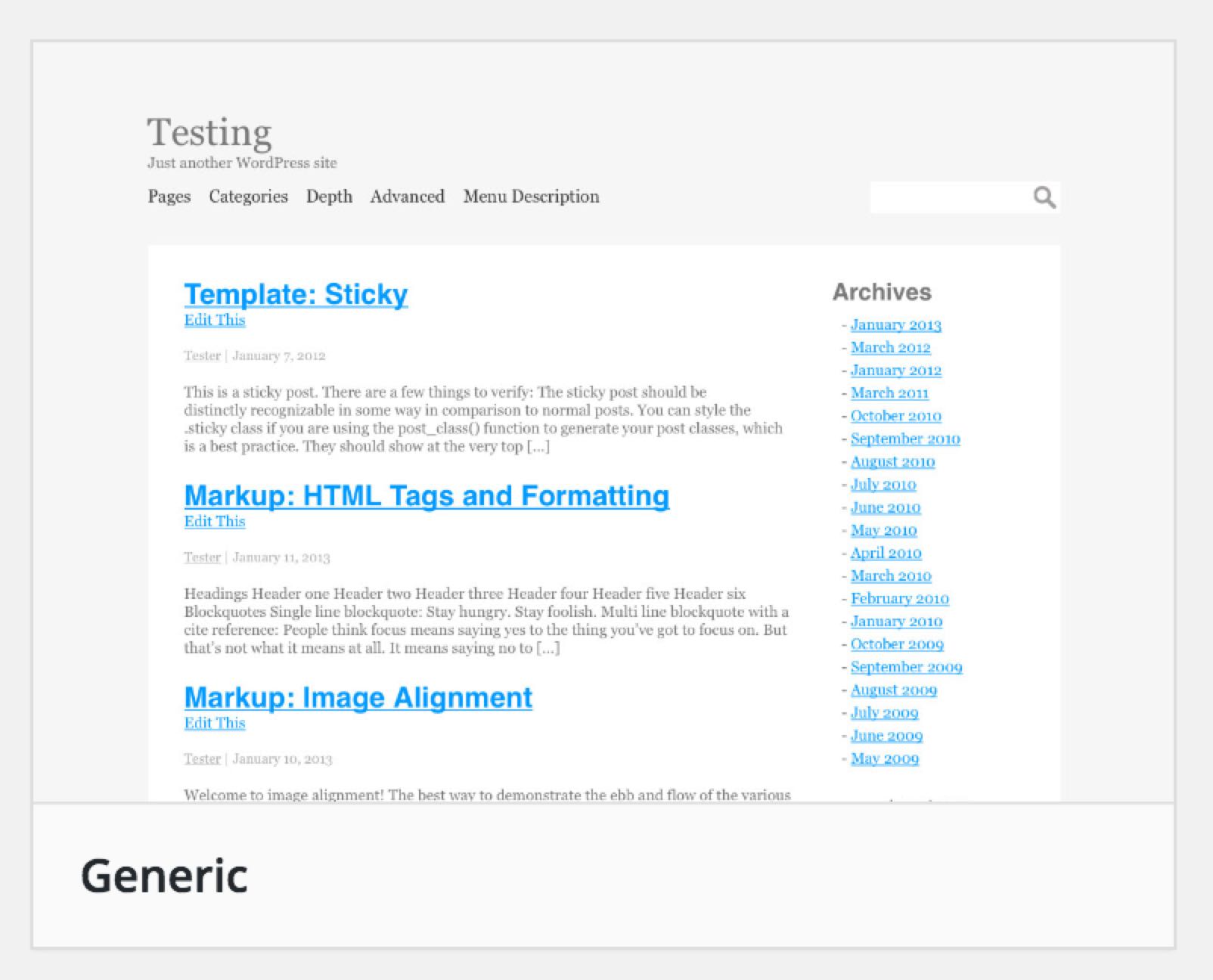The width and height of the screenshot is (1213, 980).
Task: Open the February 2010 archive link
Action: coord(899,599)
